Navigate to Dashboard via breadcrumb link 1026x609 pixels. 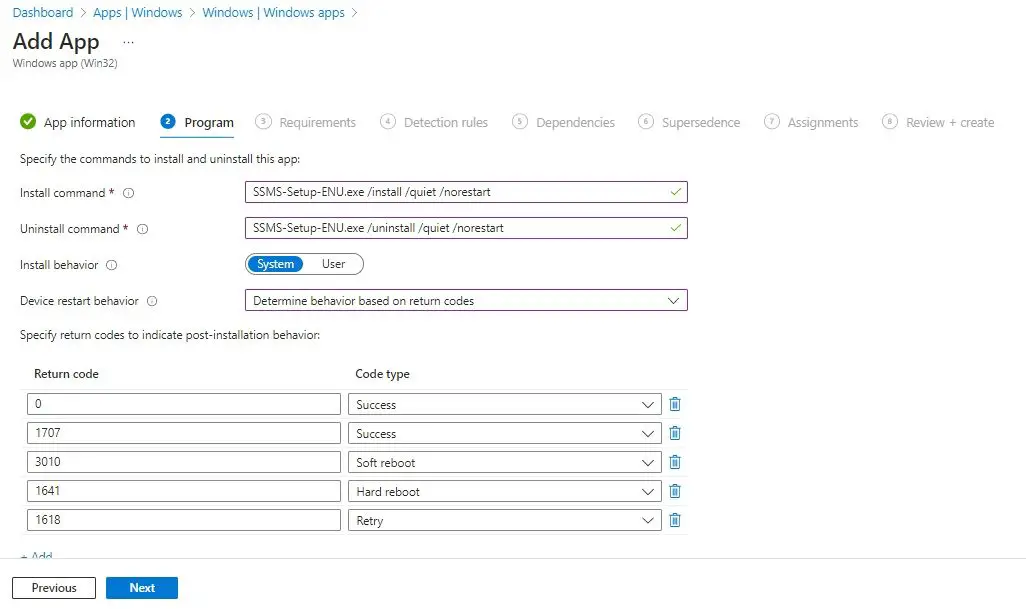[x=42, y=12]
